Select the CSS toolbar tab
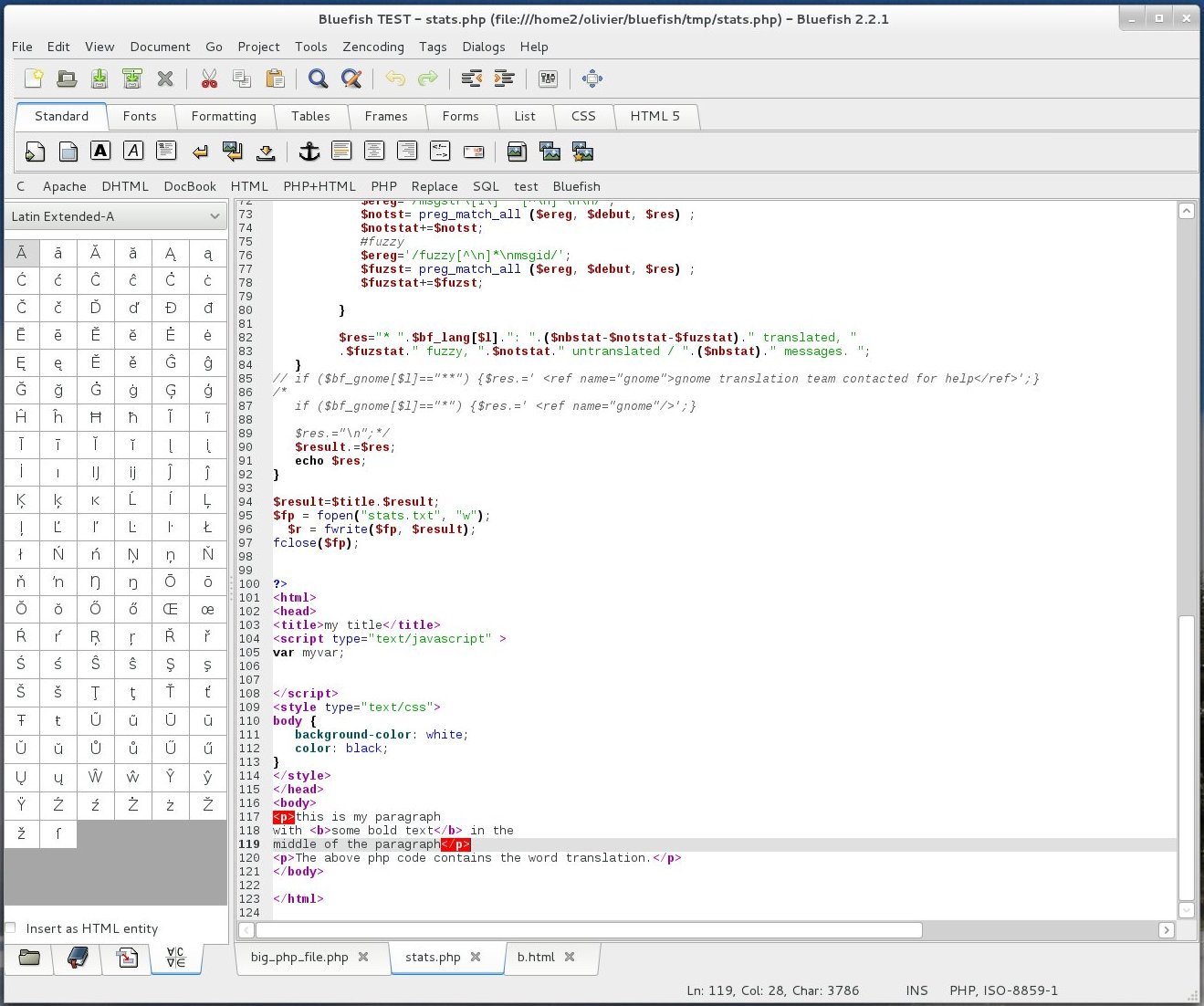Viewport: 1204px width, 1006px height. [583, 116]
